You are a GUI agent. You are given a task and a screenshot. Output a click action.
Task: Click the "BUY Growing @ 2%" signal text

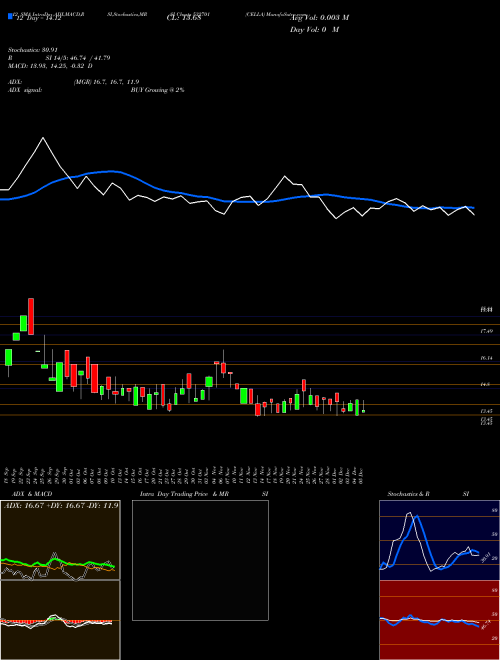click(157, 90)
